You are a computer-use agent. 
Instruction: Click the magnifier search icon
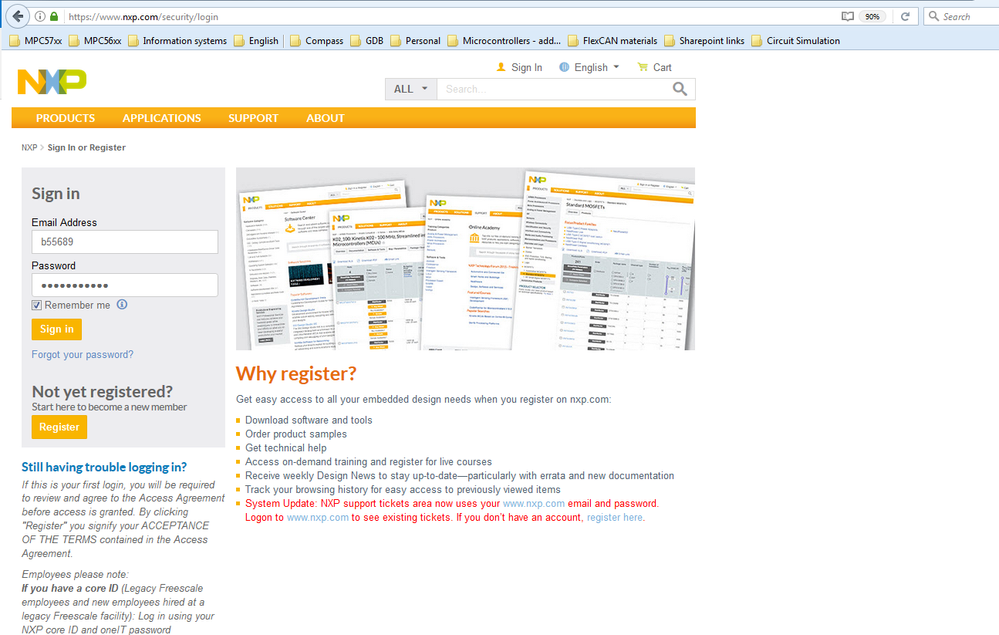(x=680, y=89)
